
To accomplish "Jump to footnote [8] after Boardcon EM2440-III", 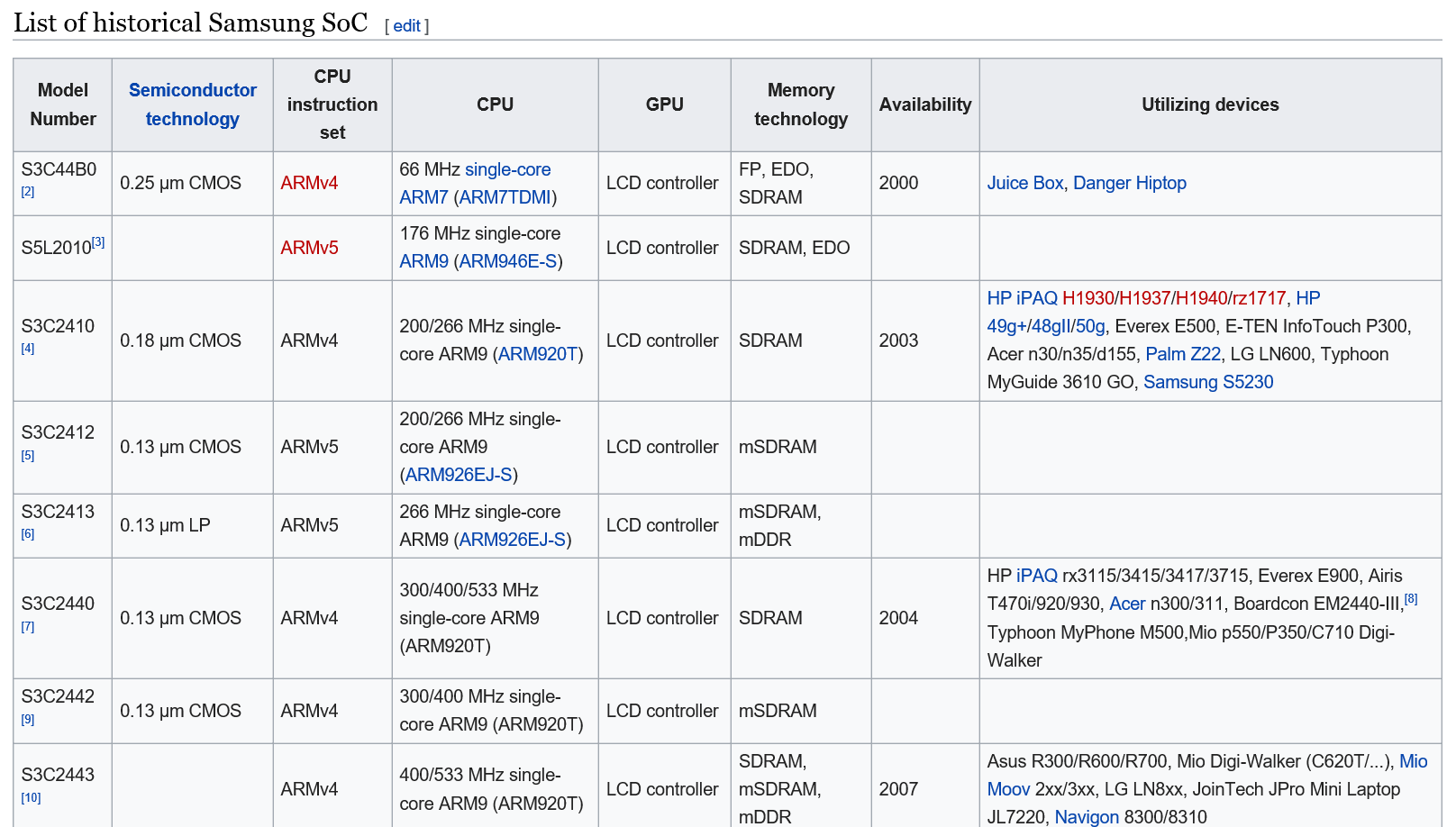I will [x=1411, y=598].
